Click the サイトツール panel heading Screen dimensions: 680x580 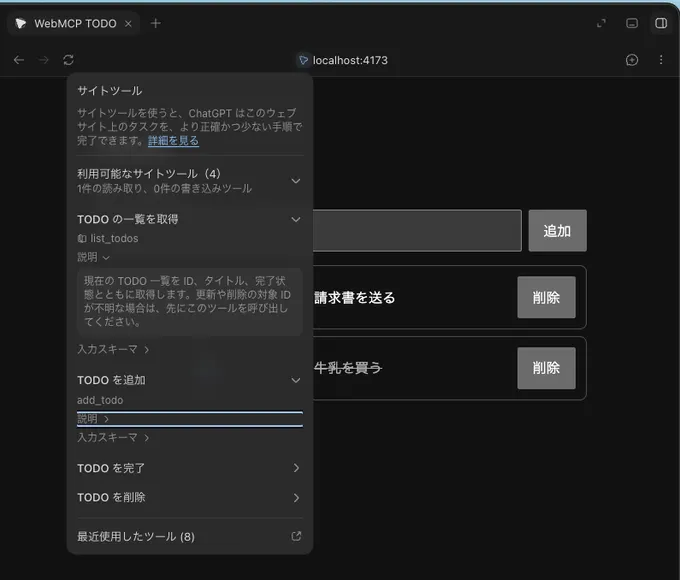tap(110, 91)
